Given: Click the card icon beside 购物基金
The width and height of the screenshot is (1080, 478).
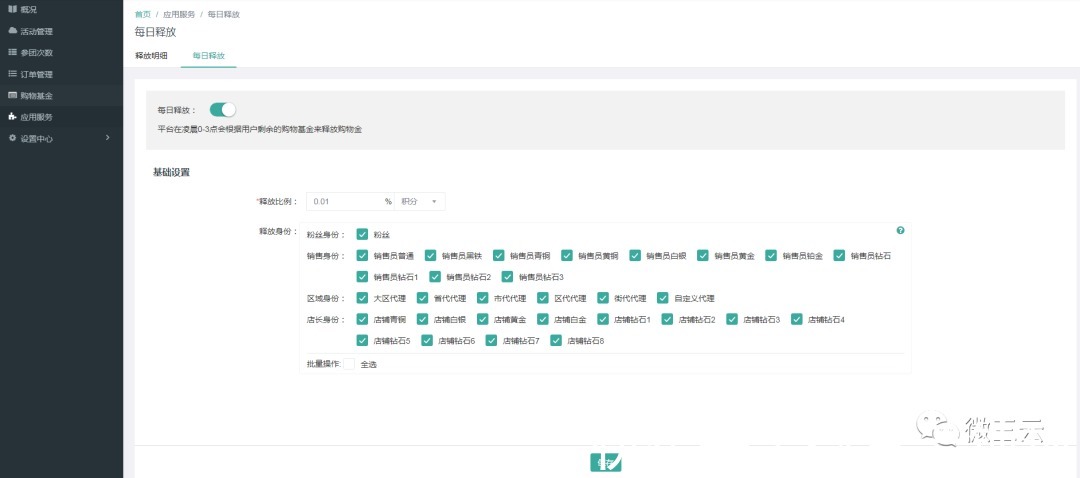Looking at the screenshot, I should [12, 95].
